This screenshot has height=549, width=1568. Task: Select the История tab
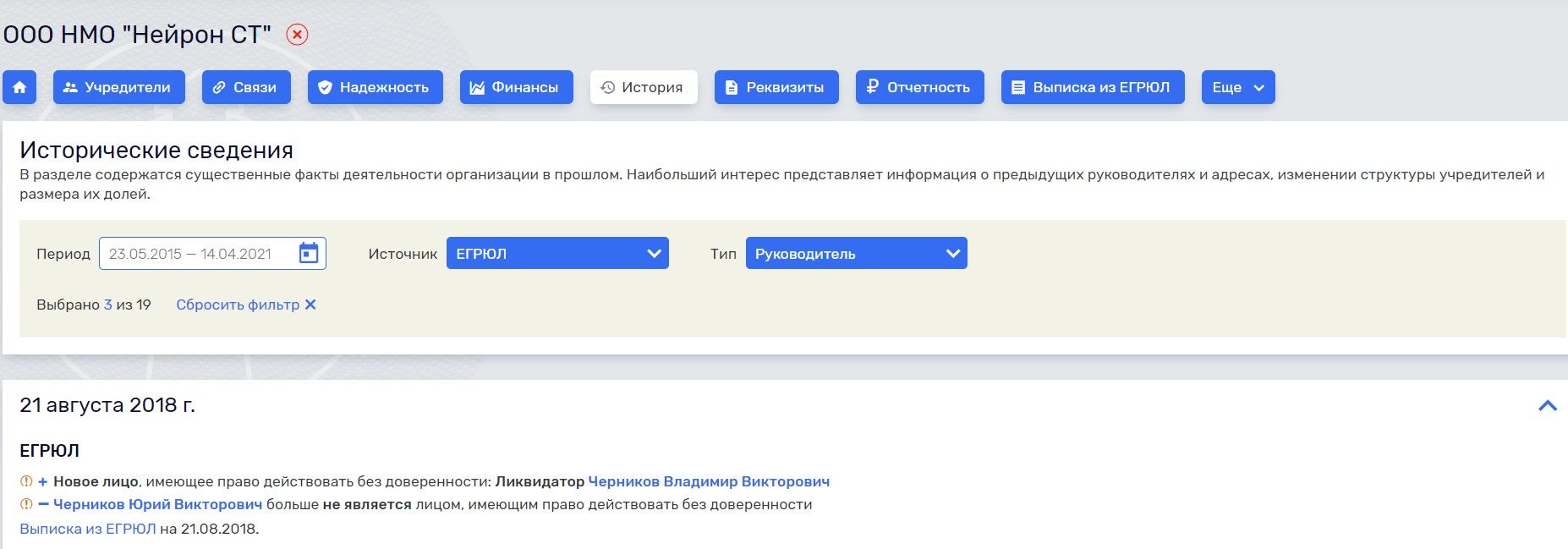[x=644, y=87]
